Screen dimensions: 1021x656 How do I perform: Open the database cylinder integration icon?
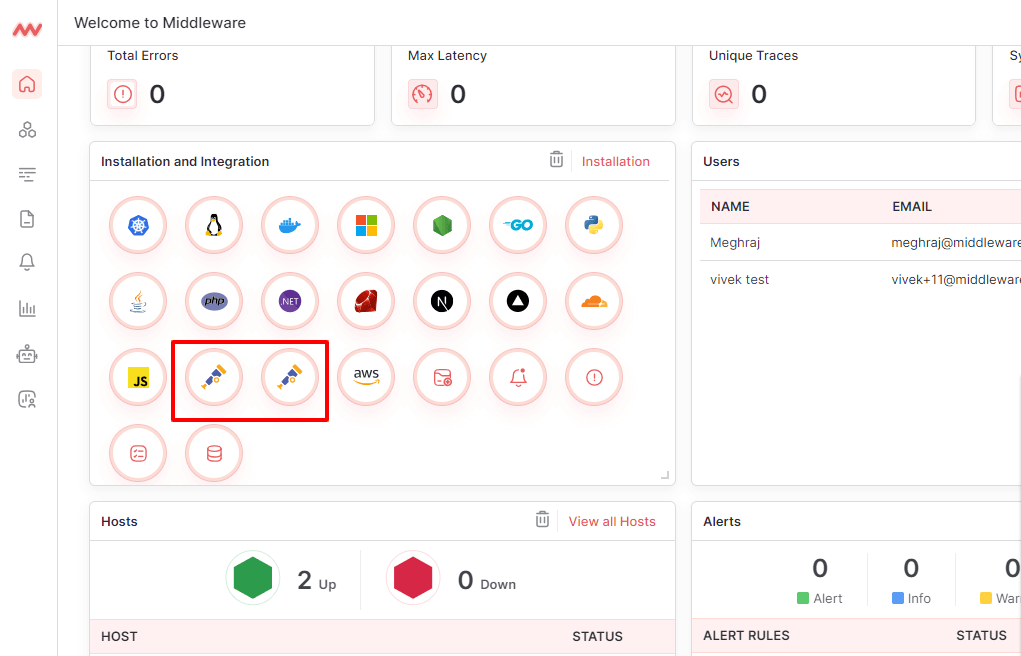pyautogui.click(x=214, y=453)
